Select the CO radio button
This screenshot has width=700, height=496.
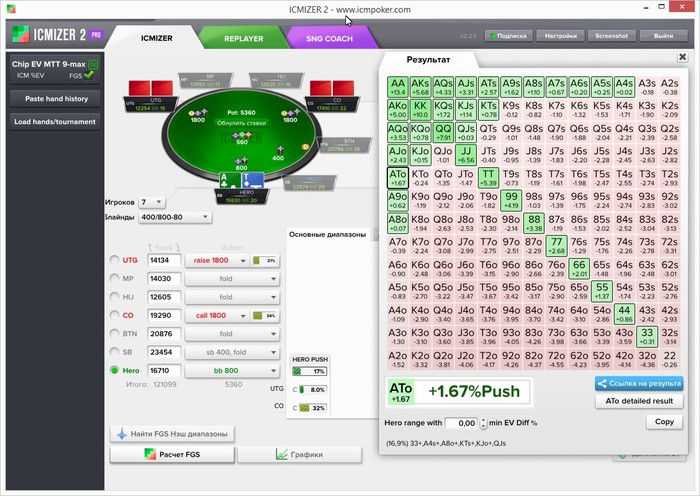(x=115, y=315)
